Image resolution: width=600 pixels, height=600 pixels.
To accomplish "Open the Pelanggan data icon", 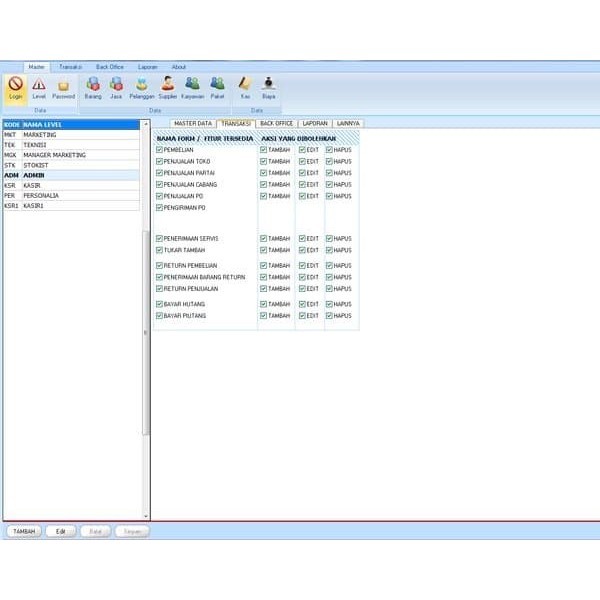I will coord(142,88).
